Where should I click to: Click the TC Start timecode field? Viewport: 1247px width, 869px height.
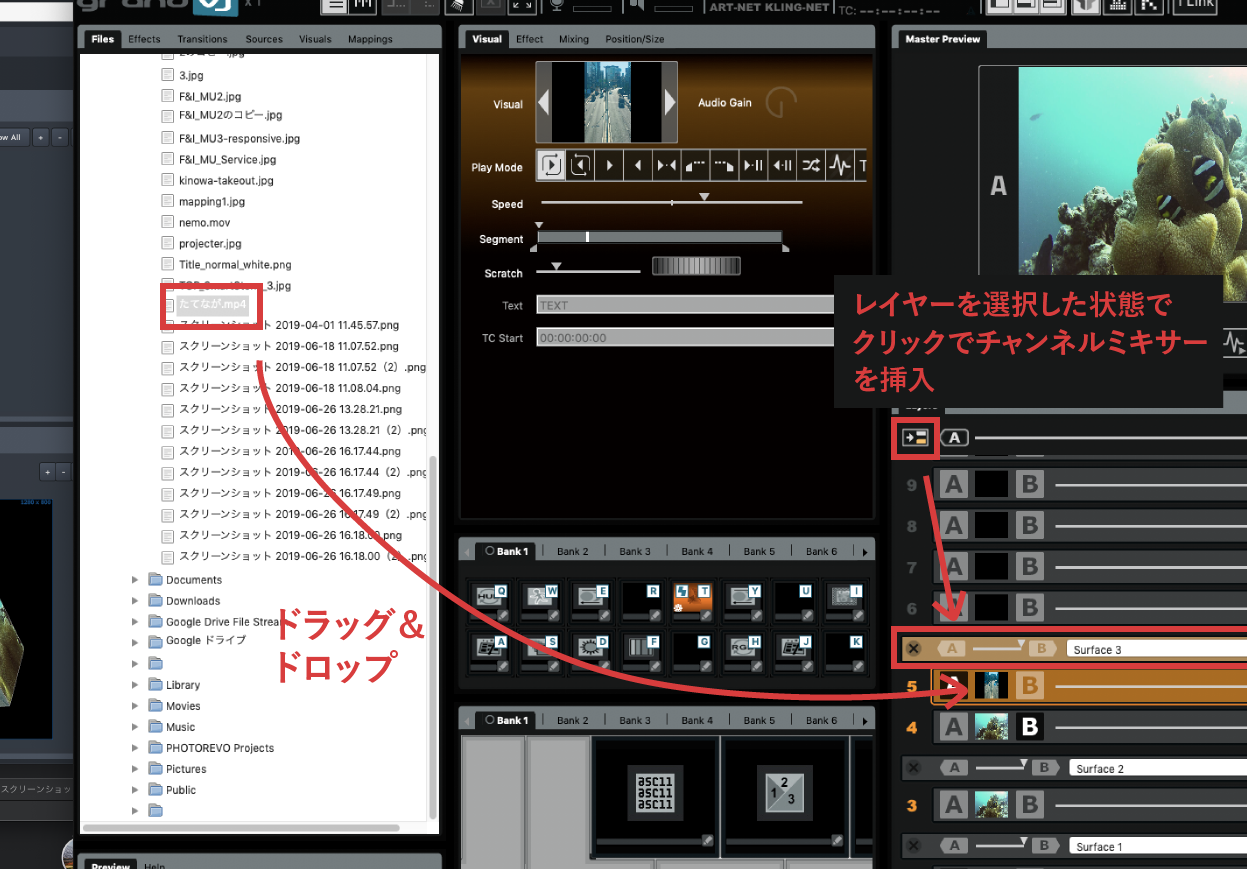point(686,338)
